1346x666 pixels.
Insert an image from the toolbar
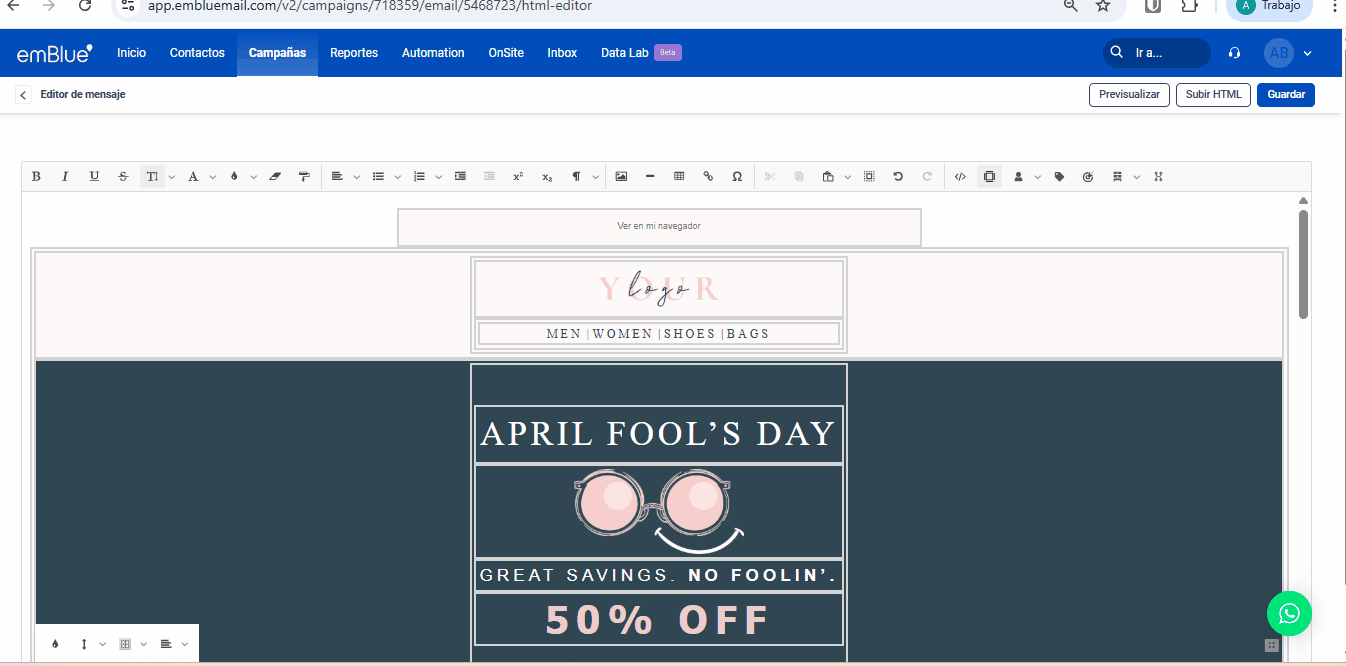pyautogui.click(x=621, y=177)
